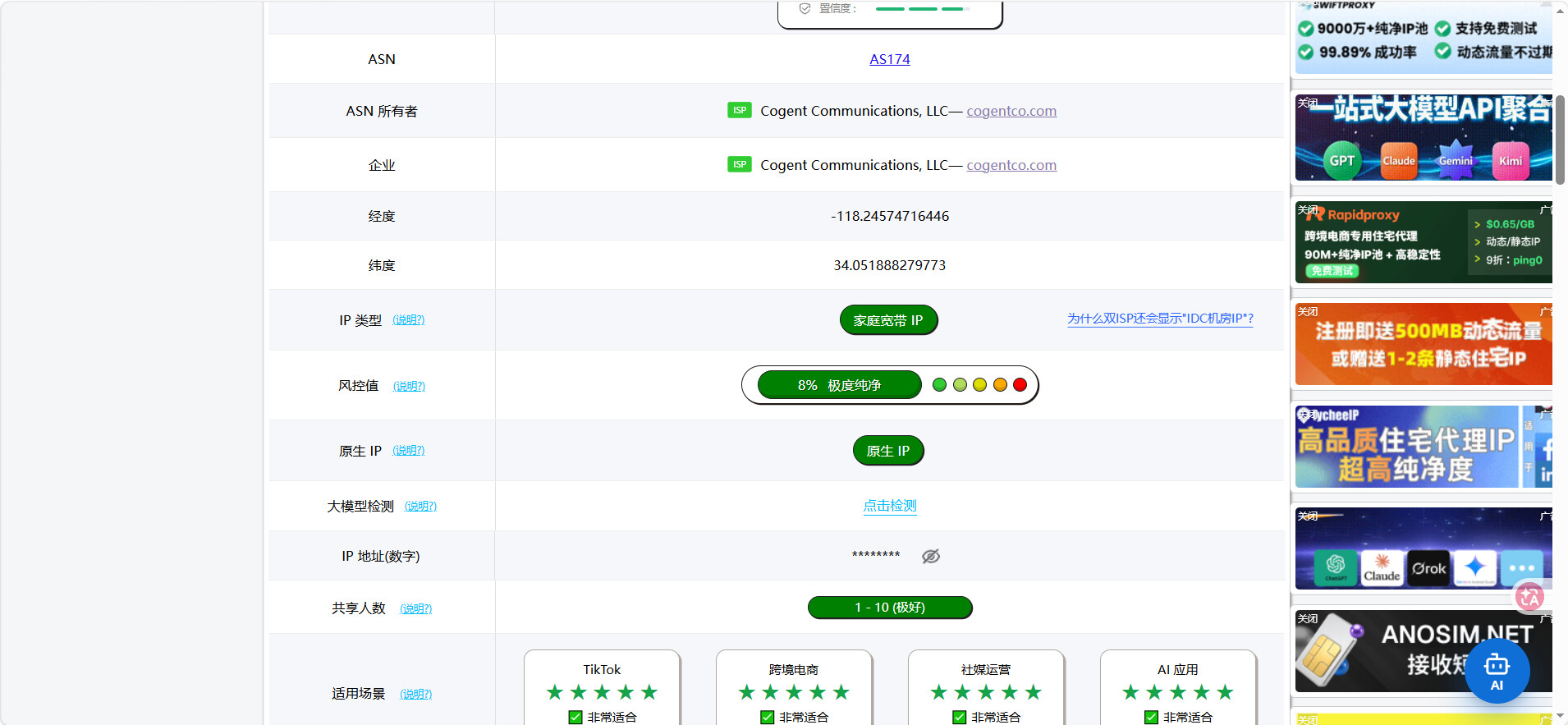Toggle the 非常适合 checkbox in the 社媒运营 card

[x=960, y=717]
